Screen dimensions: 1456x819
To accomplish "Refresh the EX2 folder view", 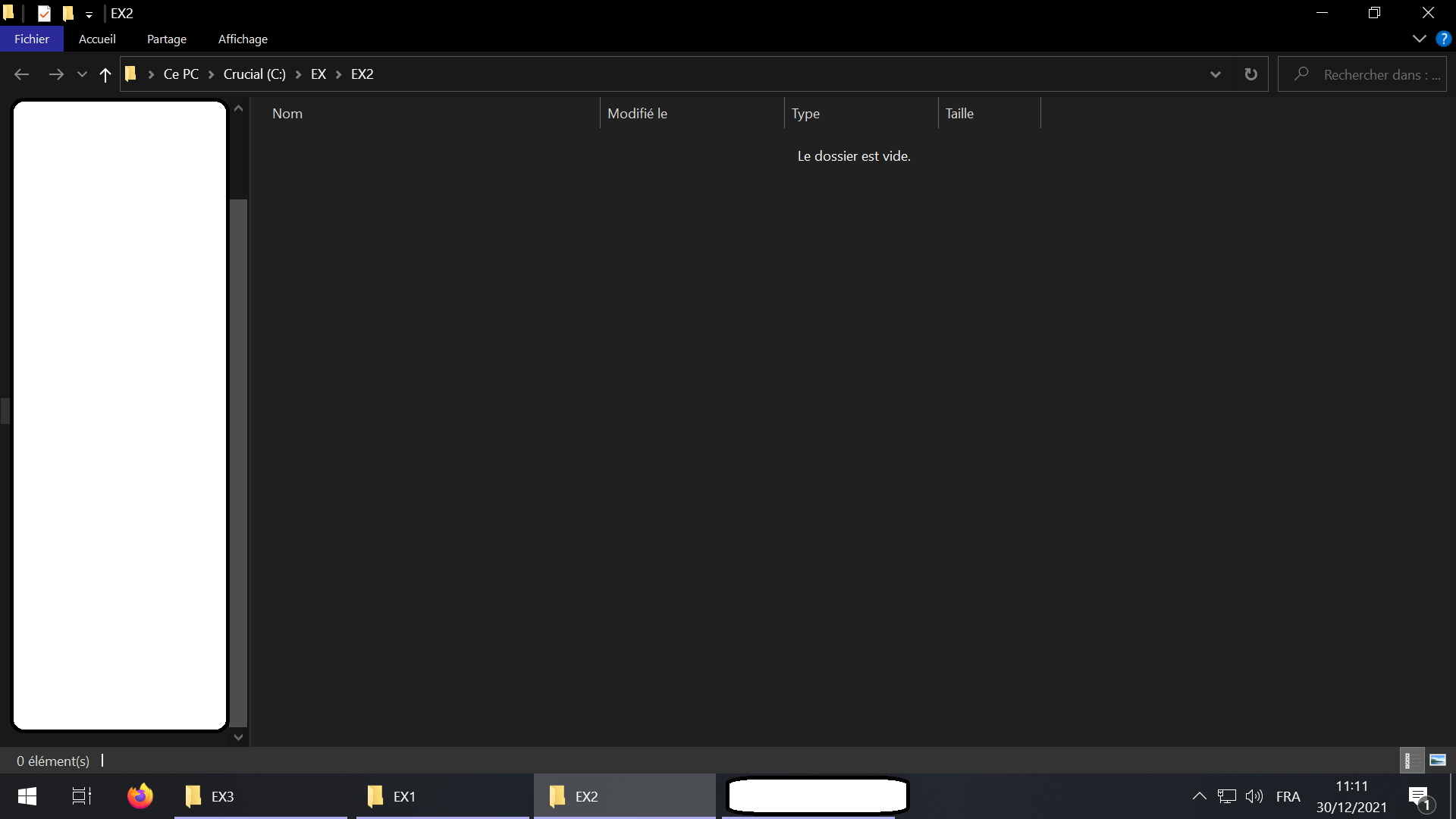I will (1250, 74).
